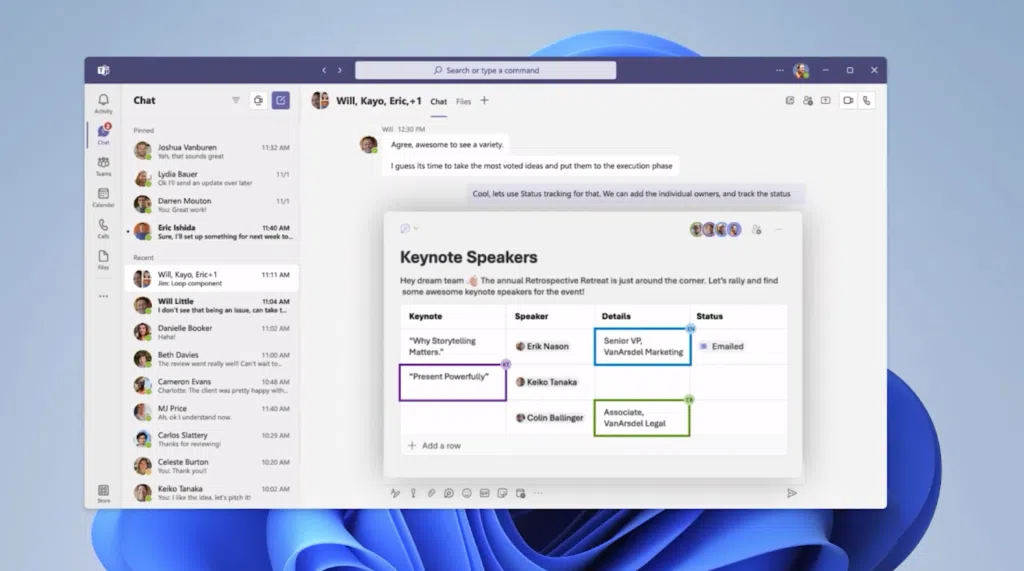This screenshot has height=571, width=1024.
Task: Click the Emailed status cell
Action: point(739,346)
